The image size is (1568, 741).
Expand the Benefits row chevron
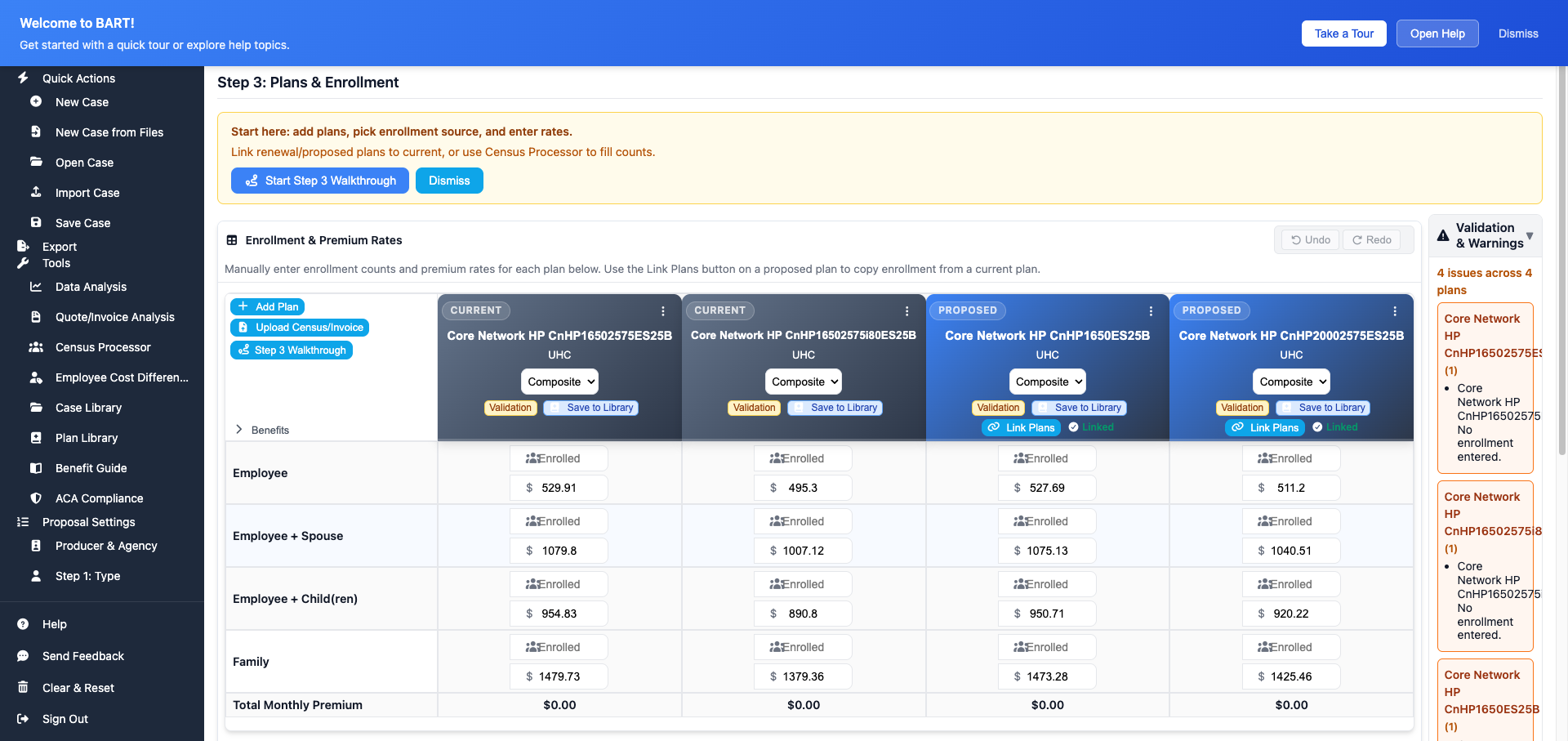pyautogui.click(x=238, y=430)
